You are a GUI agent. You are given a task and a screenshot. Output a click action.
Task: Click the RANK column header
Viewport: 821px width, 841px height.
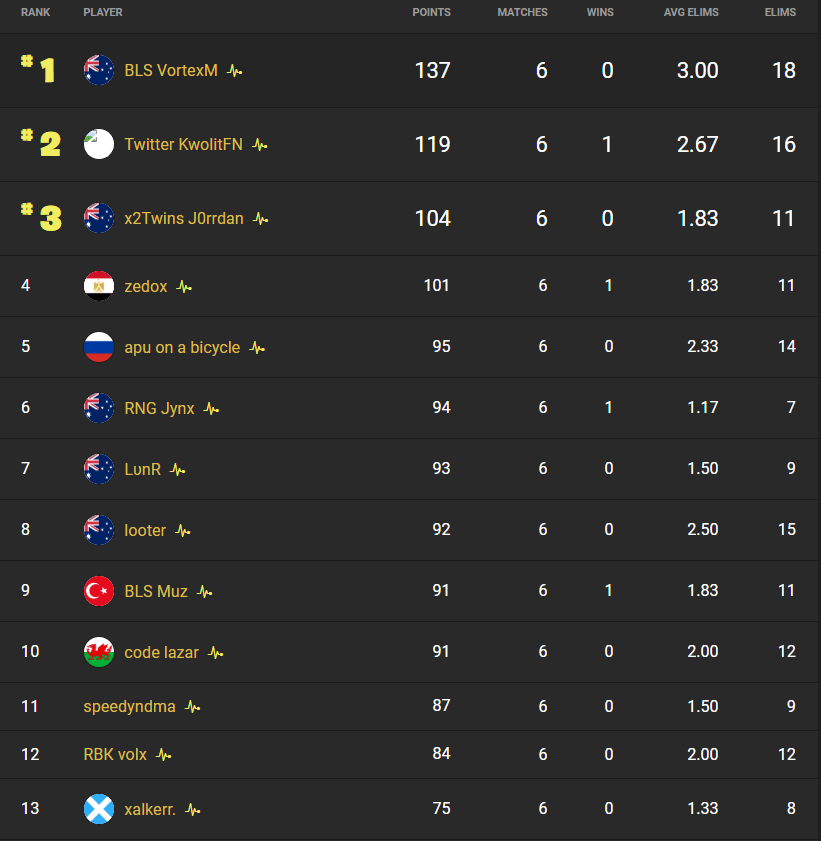36,12
